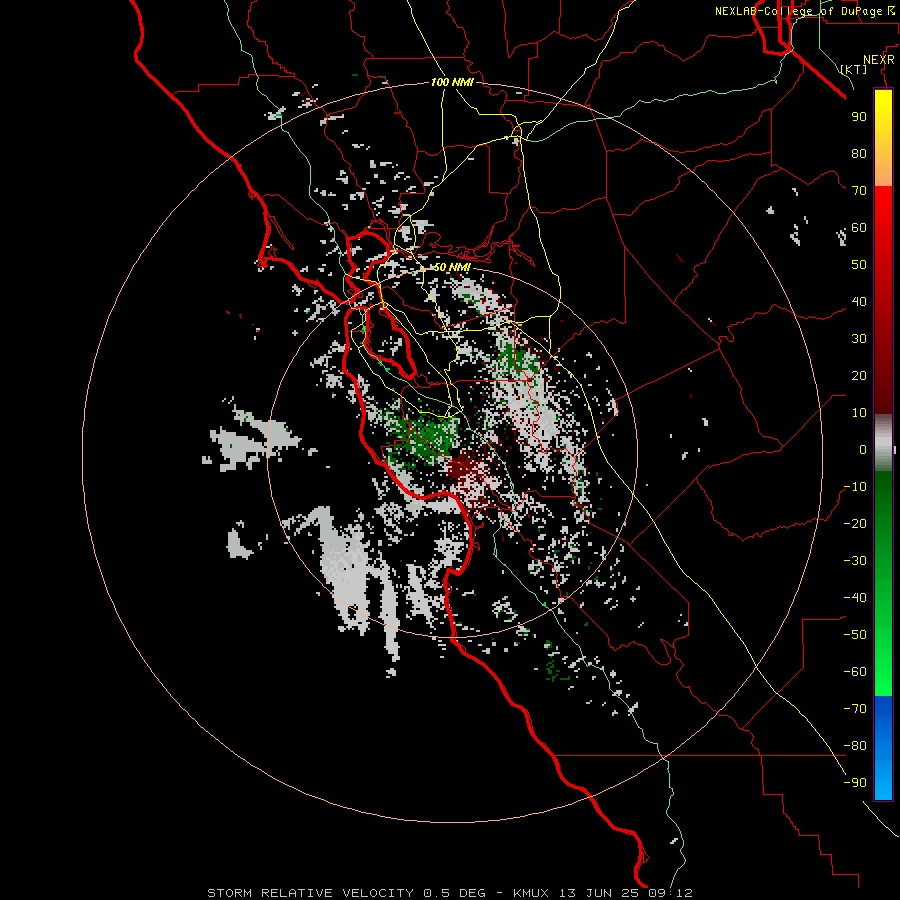The image size is (900, 900).
Task: Click the positive 90 value at scale top
Action: click(859, 117)
